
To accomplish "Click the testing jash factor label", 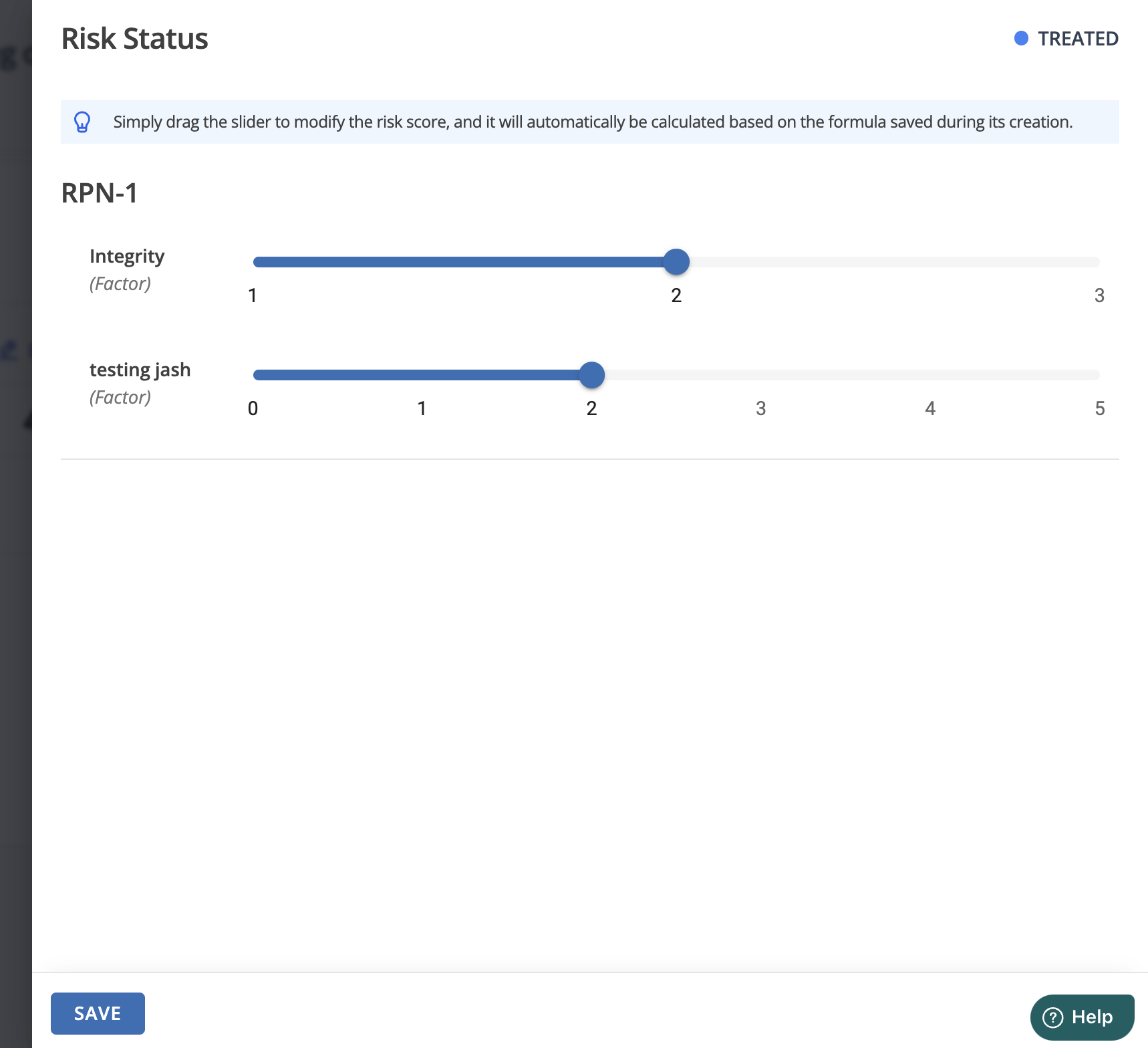I will click(x=140, y=370).
